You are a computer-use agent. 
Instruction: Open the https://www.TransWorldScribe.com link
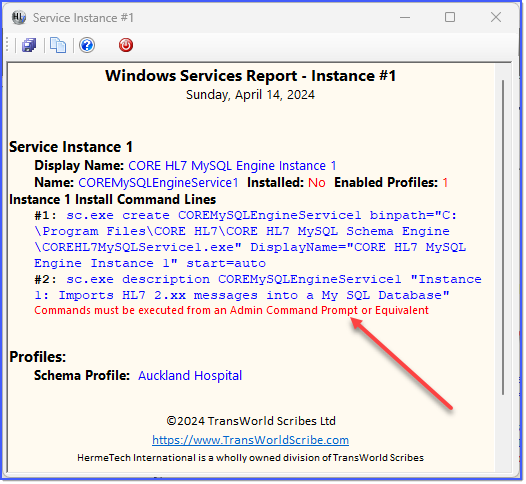[x=250, y=439]
